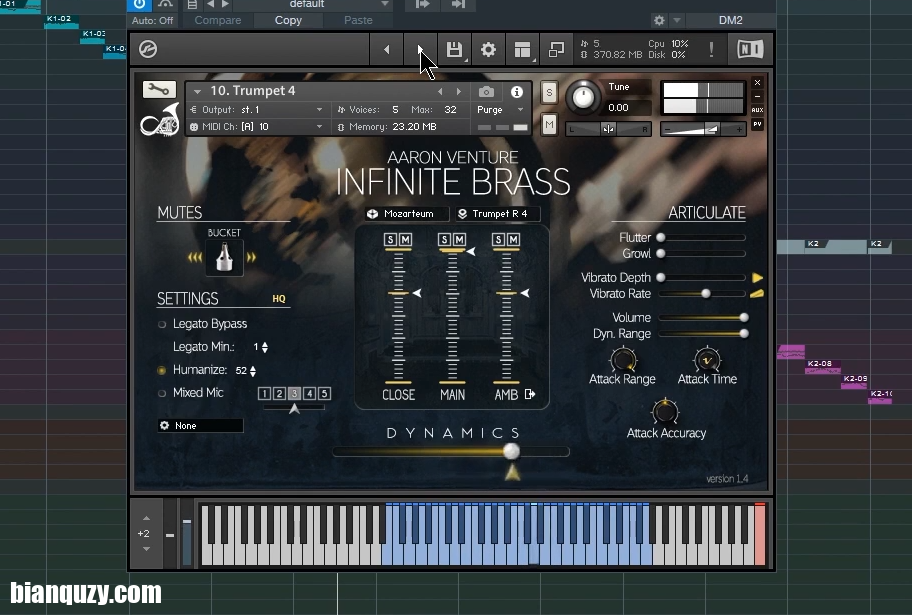This screenshot has width=912, height=615.
Task: Click the Copy button at the top
Action: point(288,20)
